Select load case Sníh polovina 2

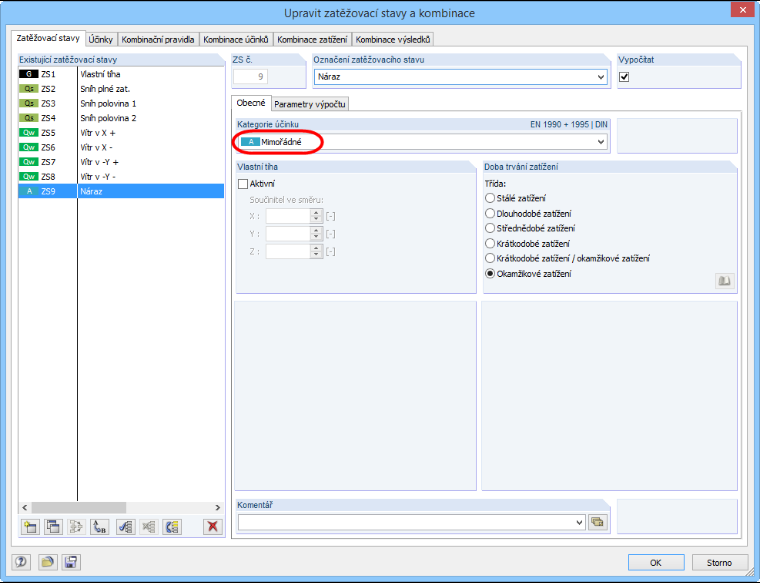pos(121,118)
